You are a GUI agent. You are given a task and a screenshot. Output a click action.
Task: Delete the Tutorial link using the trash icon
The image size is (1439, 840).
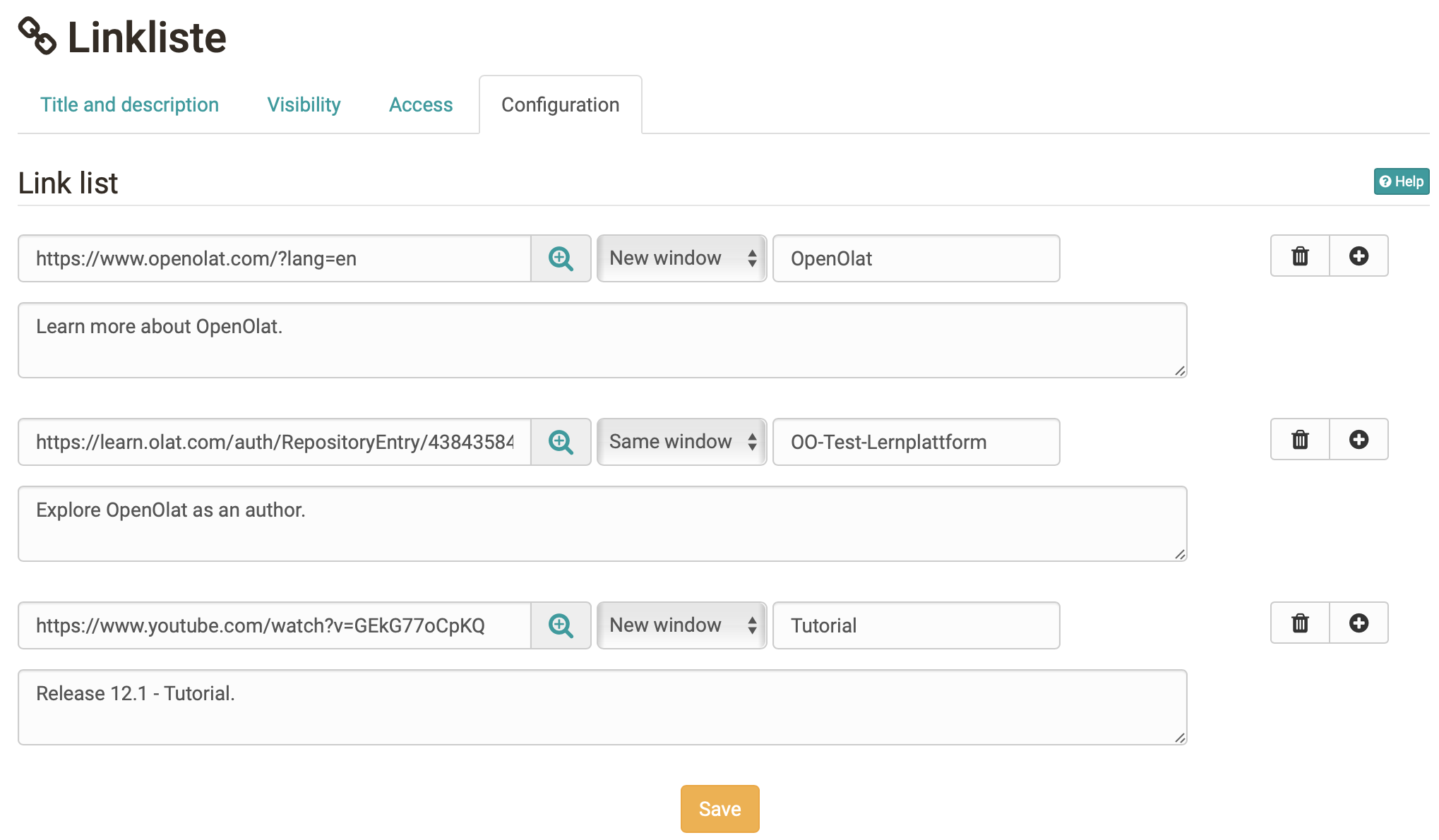coord(1299,623)
